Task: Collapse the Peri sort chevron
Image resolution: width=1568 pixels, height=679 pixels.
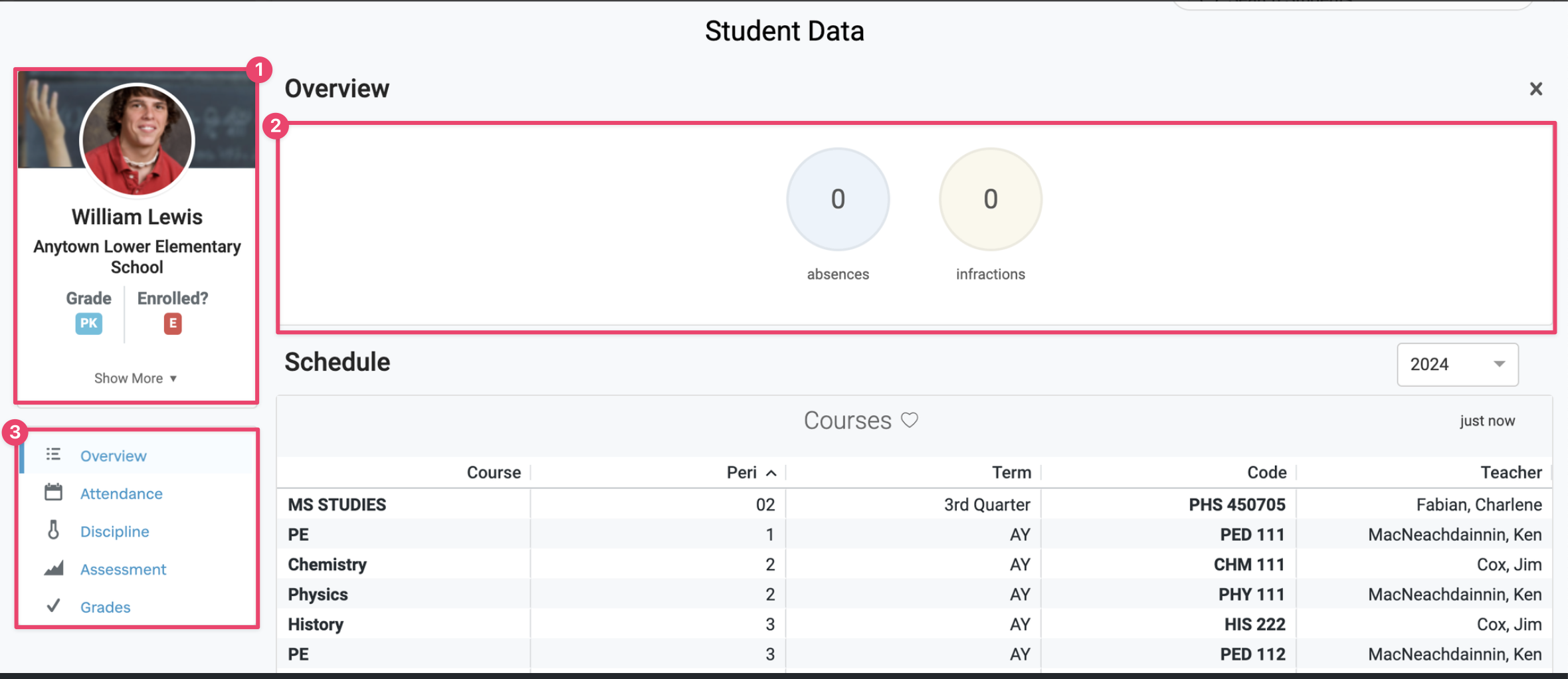Action: [x=771, y=472]
